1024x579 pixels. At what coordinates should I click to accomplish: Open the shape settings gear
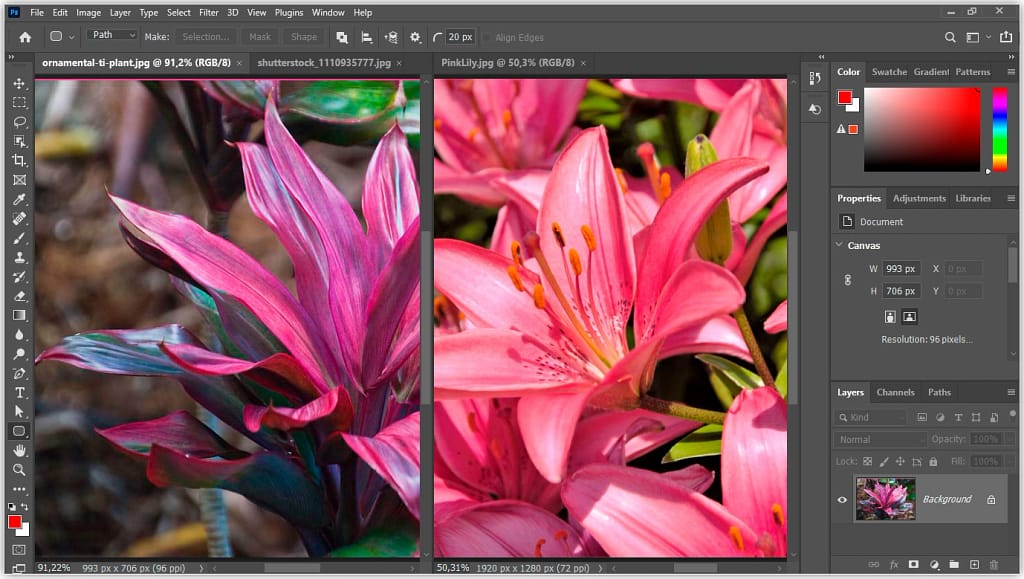415,37
